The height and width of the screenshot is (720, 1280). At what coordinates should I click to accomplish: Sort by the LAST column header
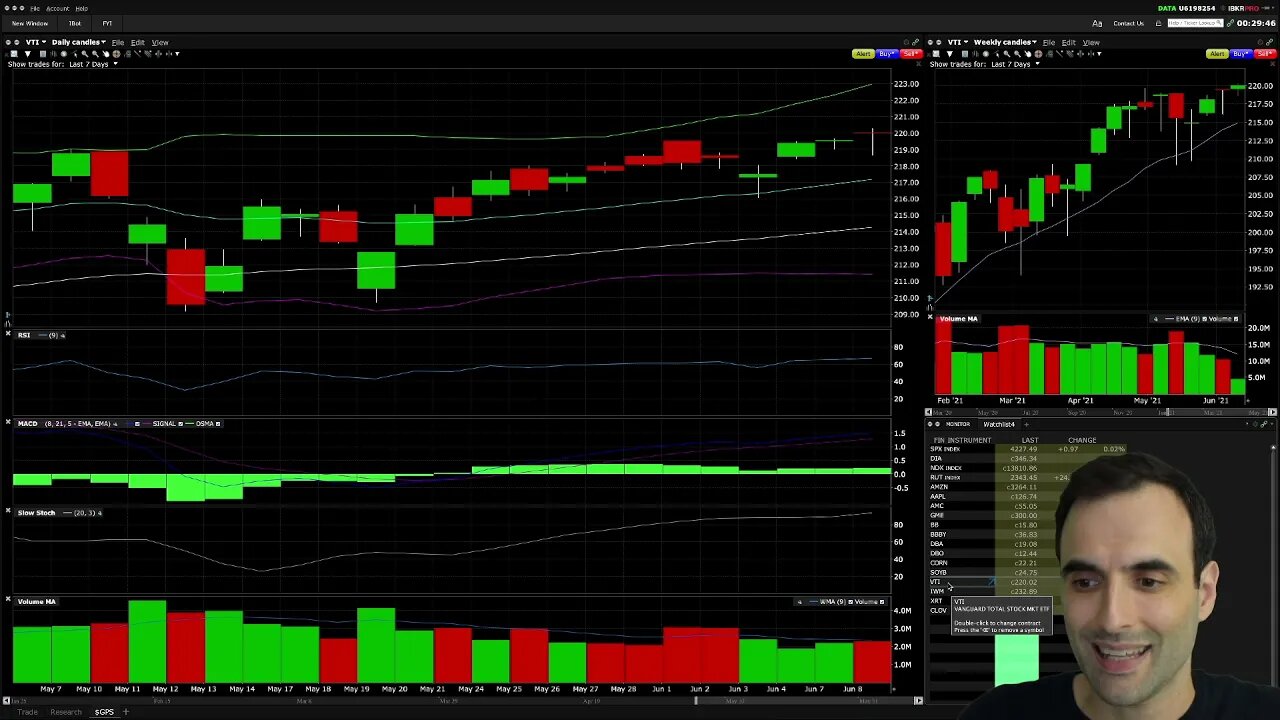coord(1030,440)
